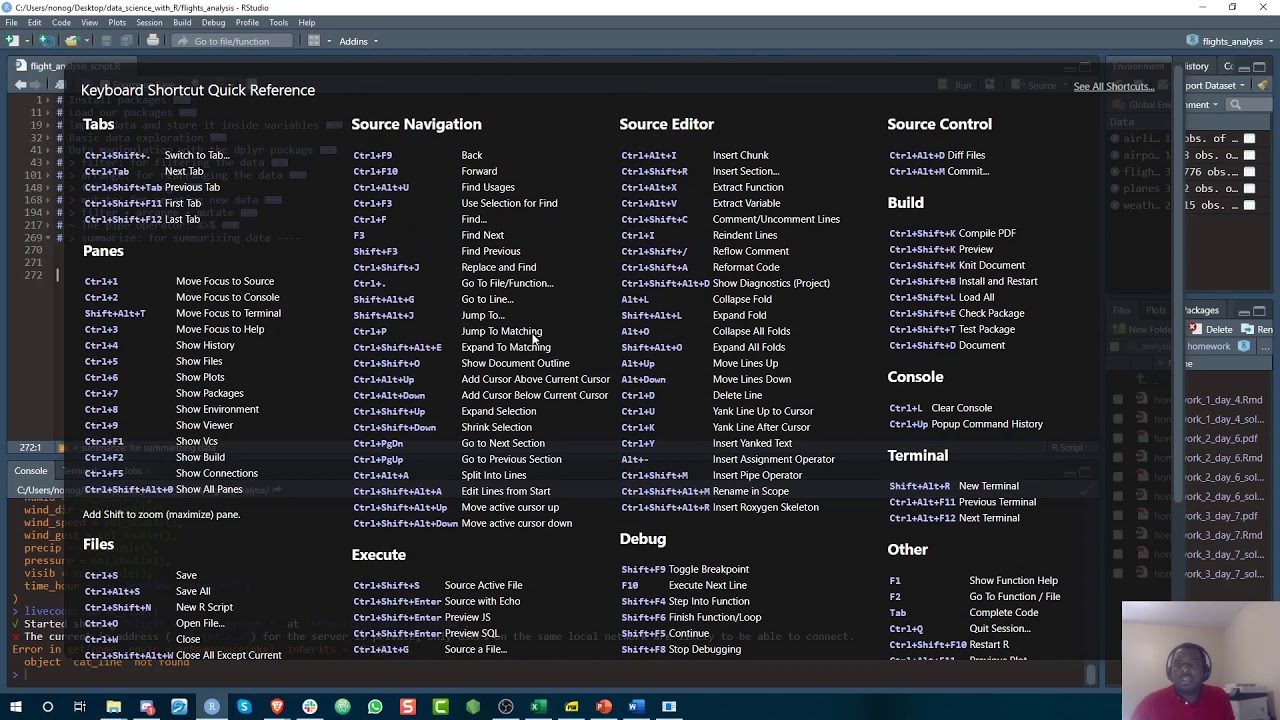1280x720 pixels.
Task: Switch to RStudio taskbar icon
Action: 212,707
